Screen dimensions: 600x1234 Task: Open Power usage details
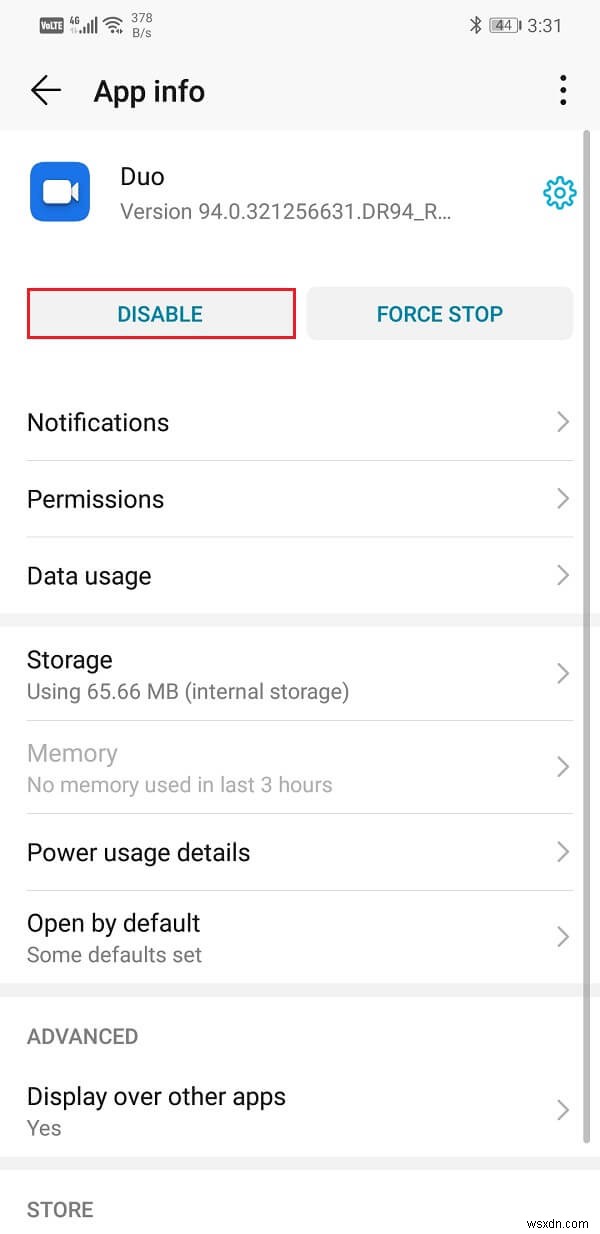coord(300,853)
